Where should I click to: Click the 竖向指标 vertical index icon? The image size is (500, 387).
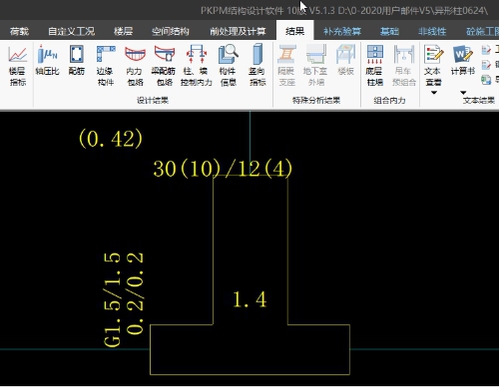point(257,66)
